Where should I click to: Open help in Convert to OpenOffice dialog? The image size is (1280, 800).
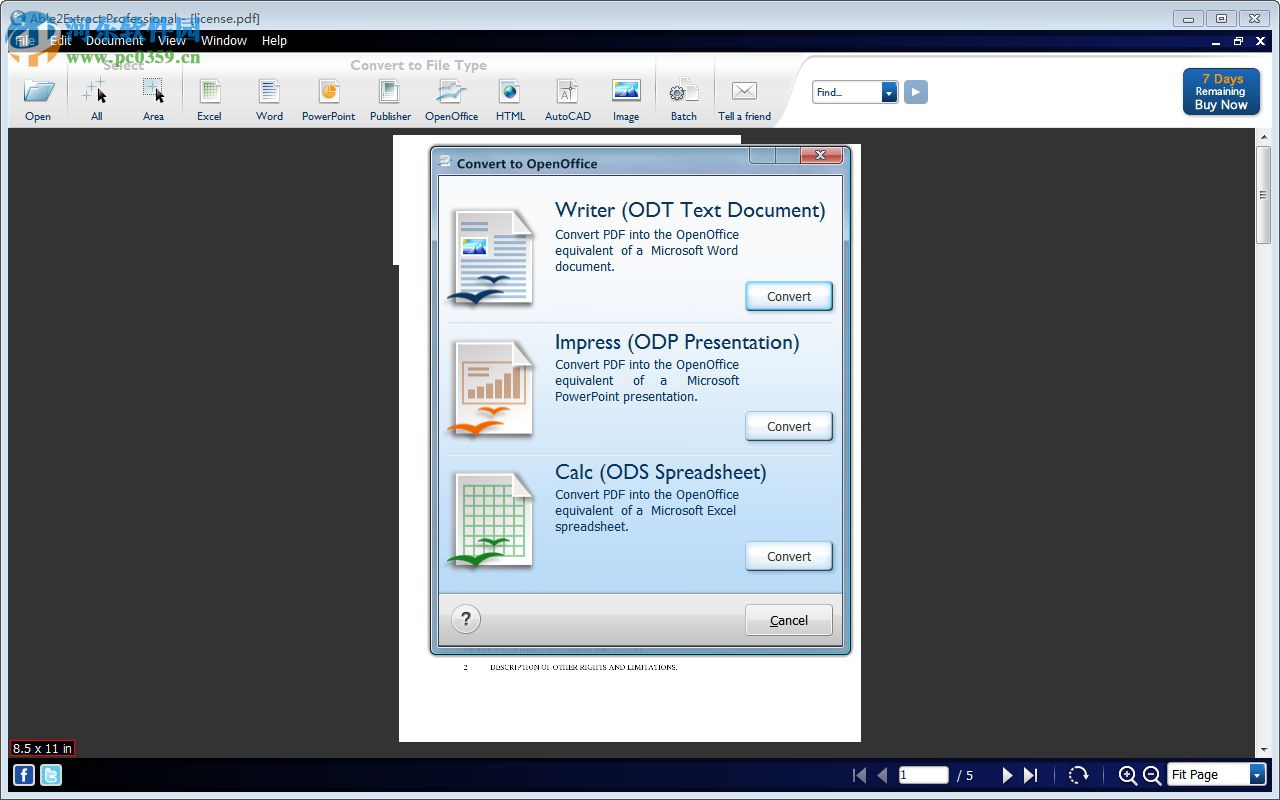click(466, 619)
